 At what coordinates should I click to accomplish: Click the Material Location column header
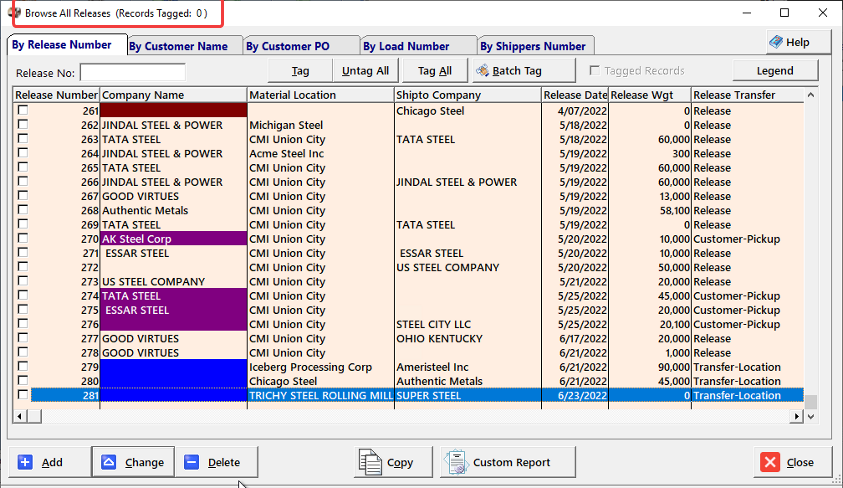click(x=321, y=95)
